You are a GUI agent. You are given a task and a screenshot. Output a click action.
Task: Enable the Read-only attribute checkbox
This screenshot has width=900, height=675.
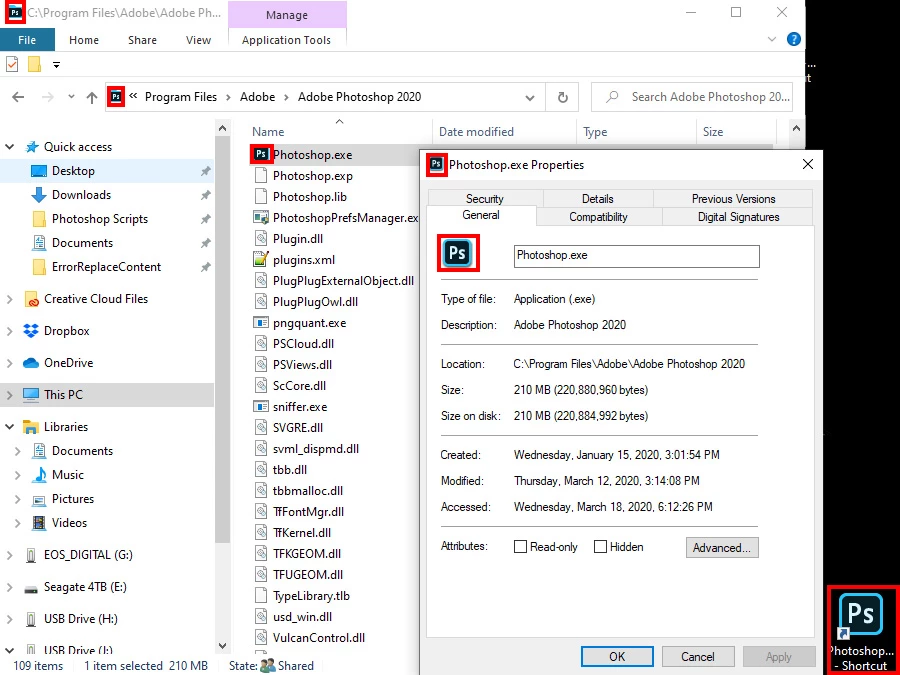(x=520, y=546)
